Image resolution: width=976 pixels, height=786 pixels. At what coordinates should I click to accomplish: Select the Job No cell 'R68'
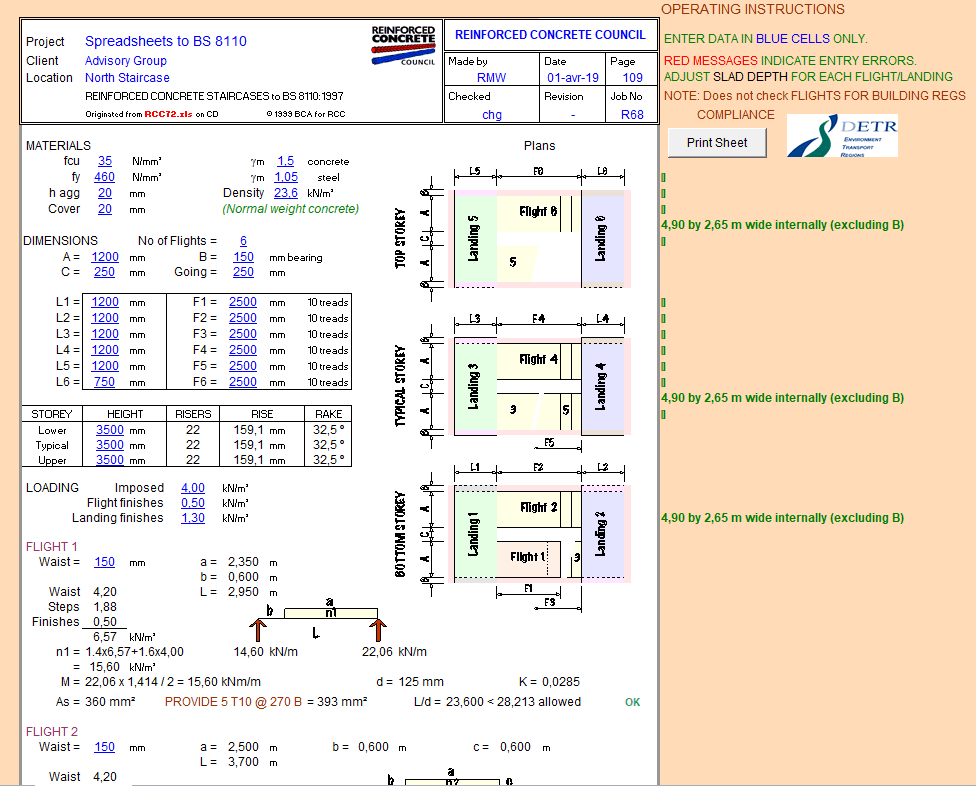632,115
